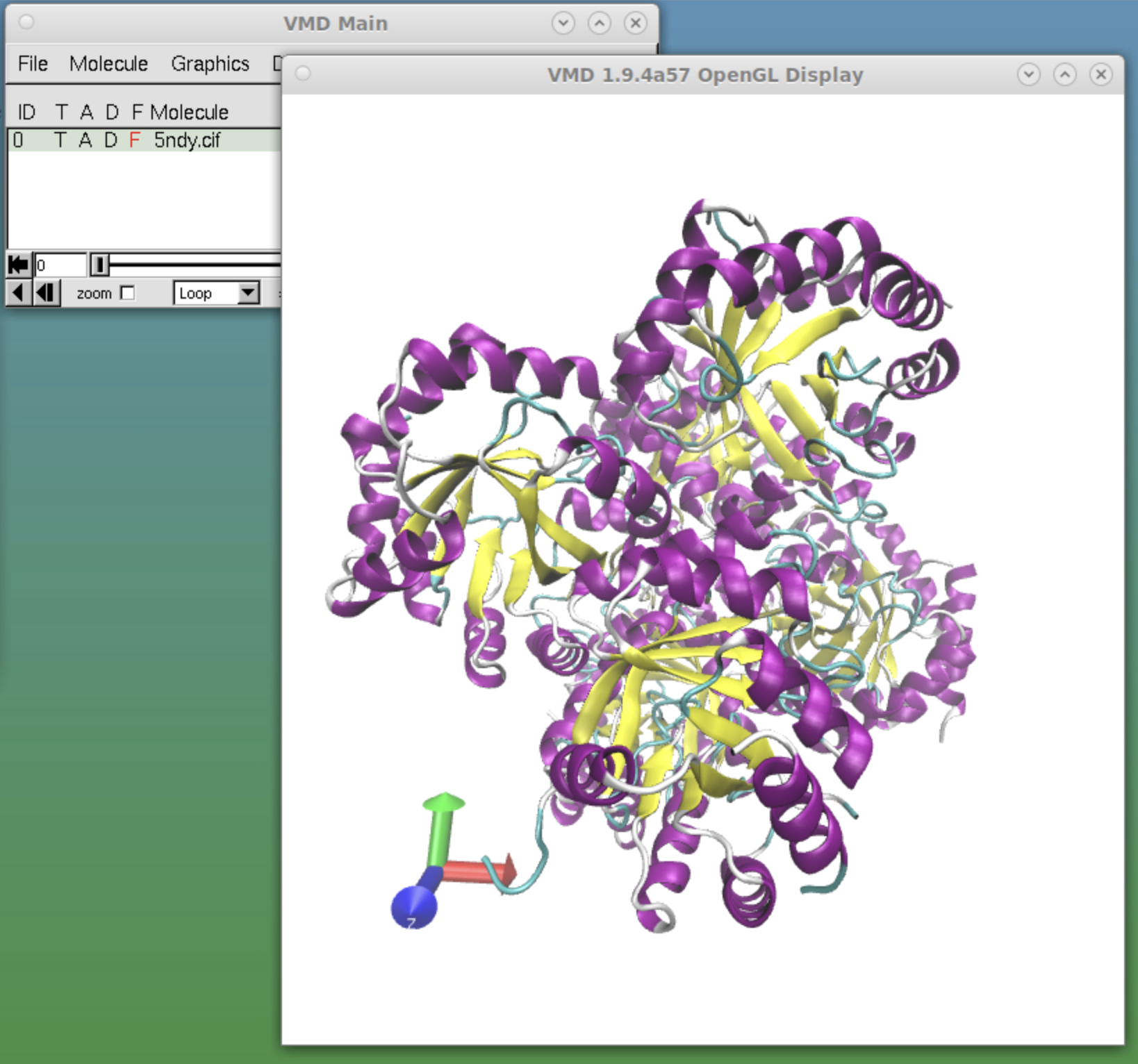The height and width of the screenshot is (1064, 1138).
Task: Enable the zoom checkbox in animation controls
Action: (127, 293)
